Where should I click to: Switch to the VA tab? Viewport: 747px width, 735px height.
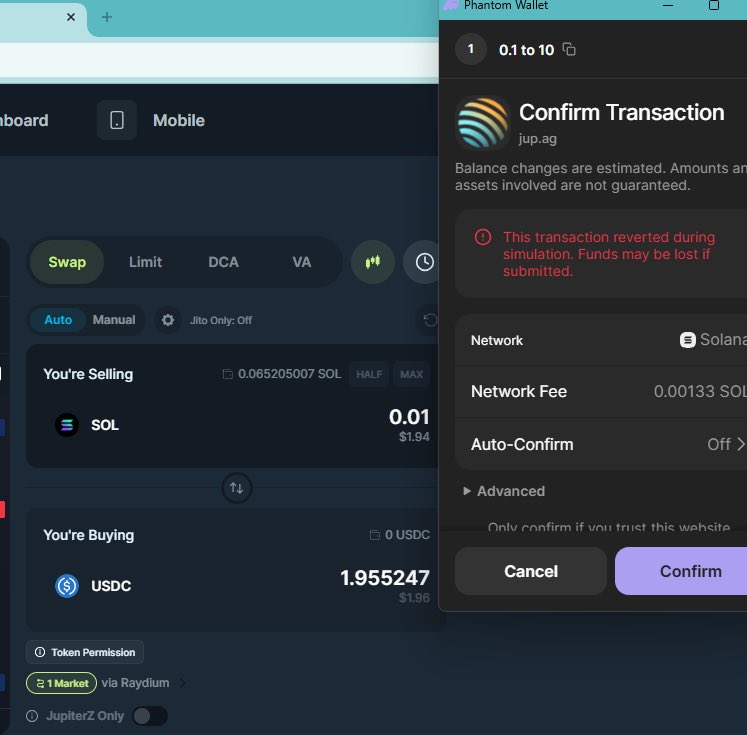tap(302, 262)
